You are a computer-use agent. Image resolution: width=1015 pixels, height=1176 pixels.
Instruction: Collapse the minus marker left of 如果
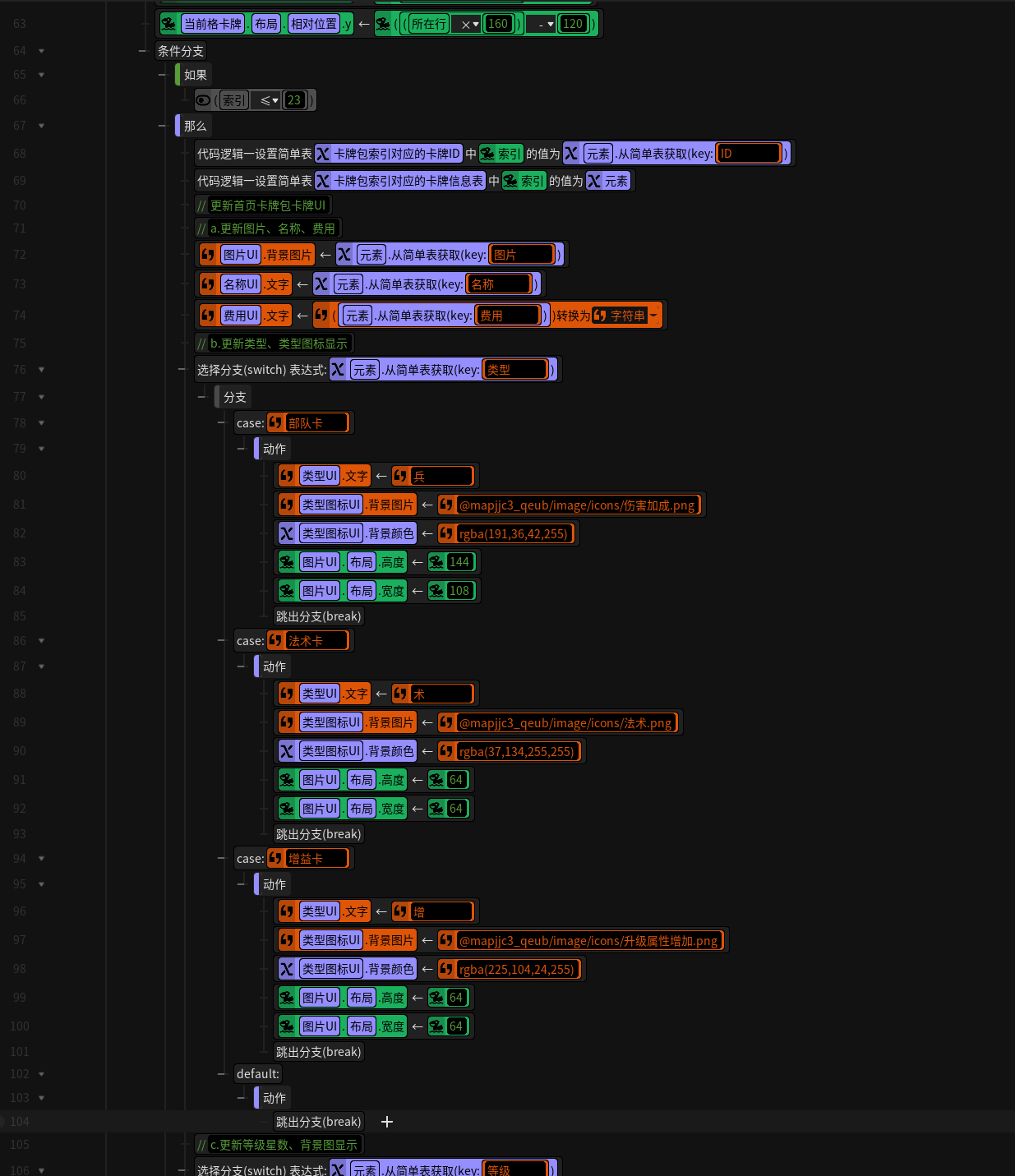[162, 75]
